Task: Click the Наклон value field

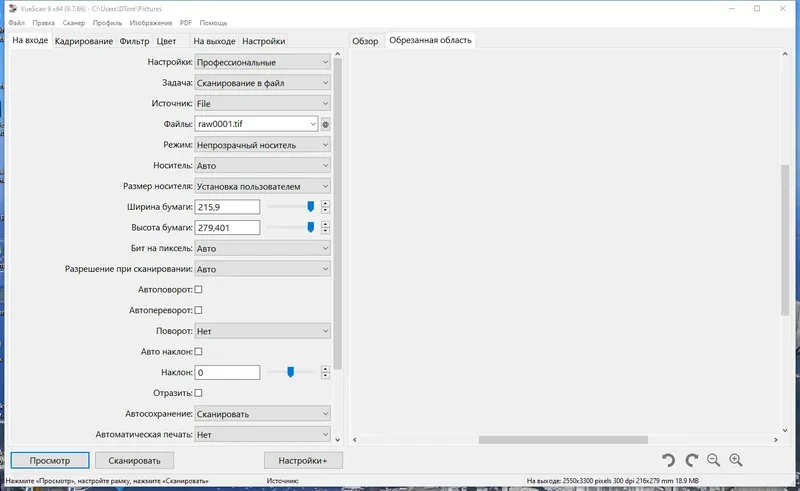Action: pyautogui.click(x=227, y=373)
